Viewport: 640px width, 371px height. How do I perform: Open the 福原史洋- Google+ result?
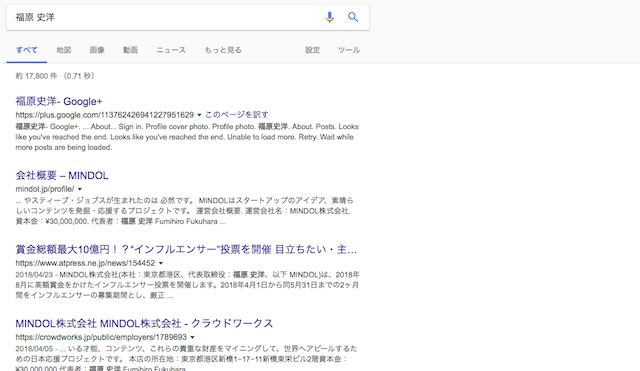(x=59, y=101)
